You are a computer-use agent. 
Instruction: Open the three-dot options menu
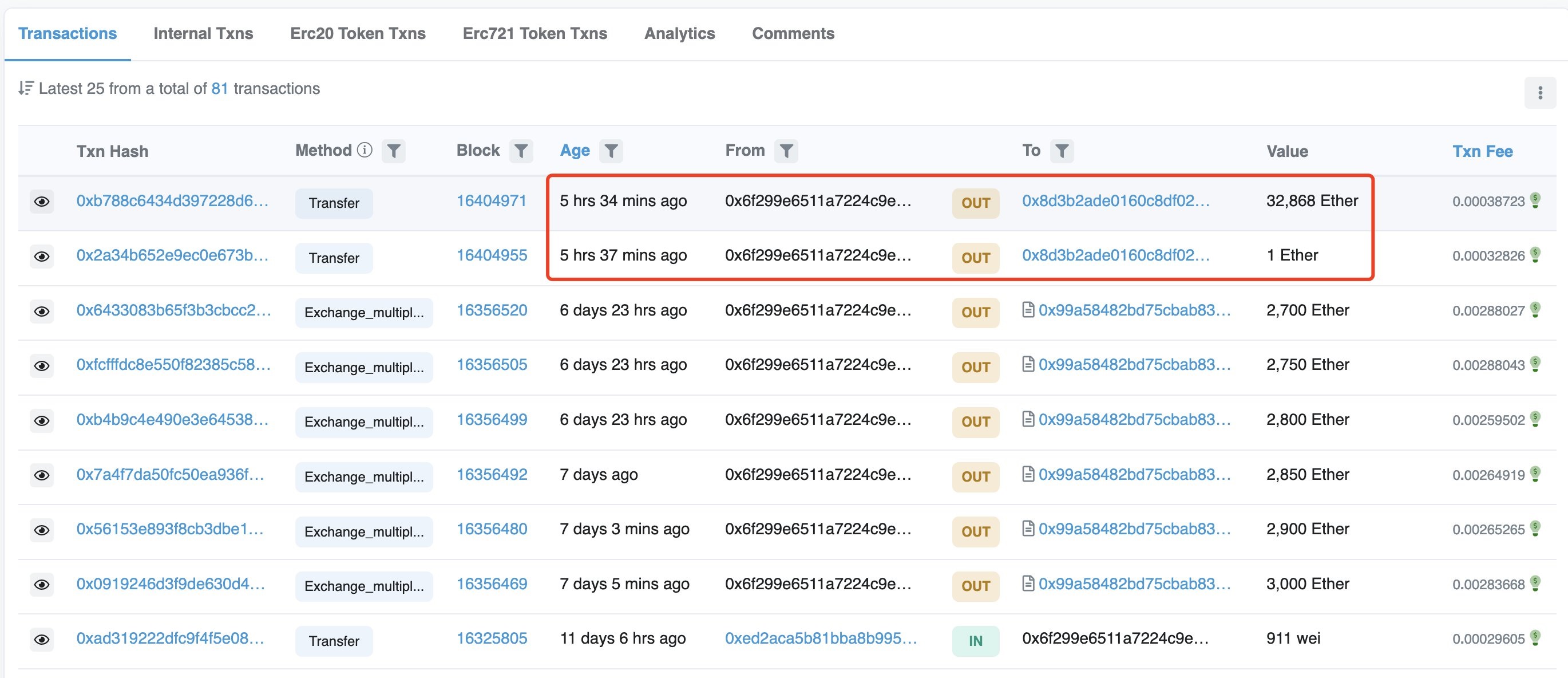pyautogui.click(x=1540, y=93)
